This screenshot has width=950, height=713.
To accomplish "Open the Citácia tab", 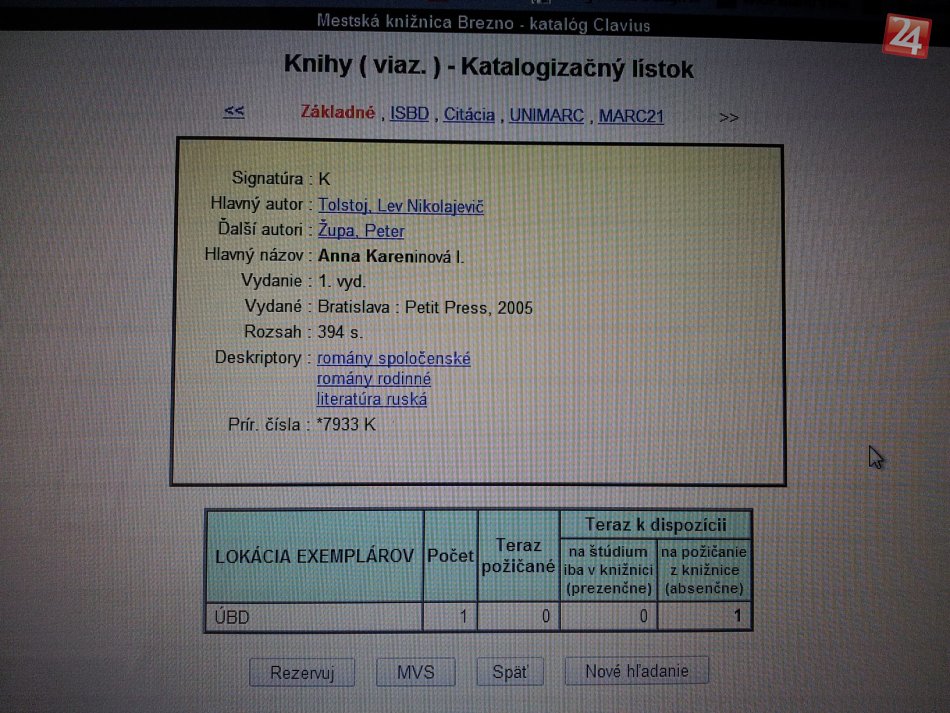I will coord(469,115).
